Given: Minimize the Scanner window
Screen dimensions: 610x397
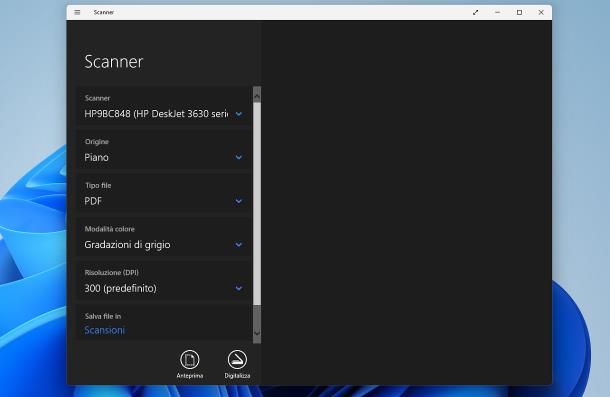Looking at the screenshot, I should coord(497,12).
